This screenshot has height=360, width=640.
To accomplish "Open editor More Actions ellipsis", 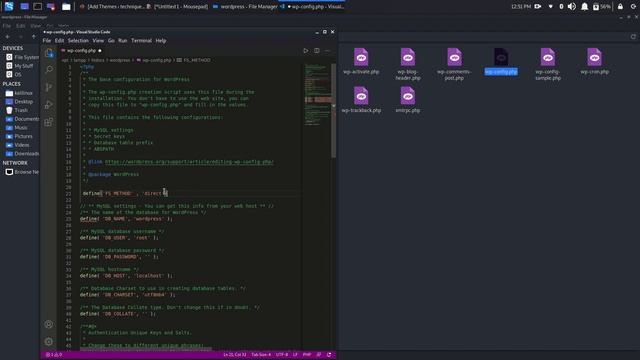I will tap(327, 51).
